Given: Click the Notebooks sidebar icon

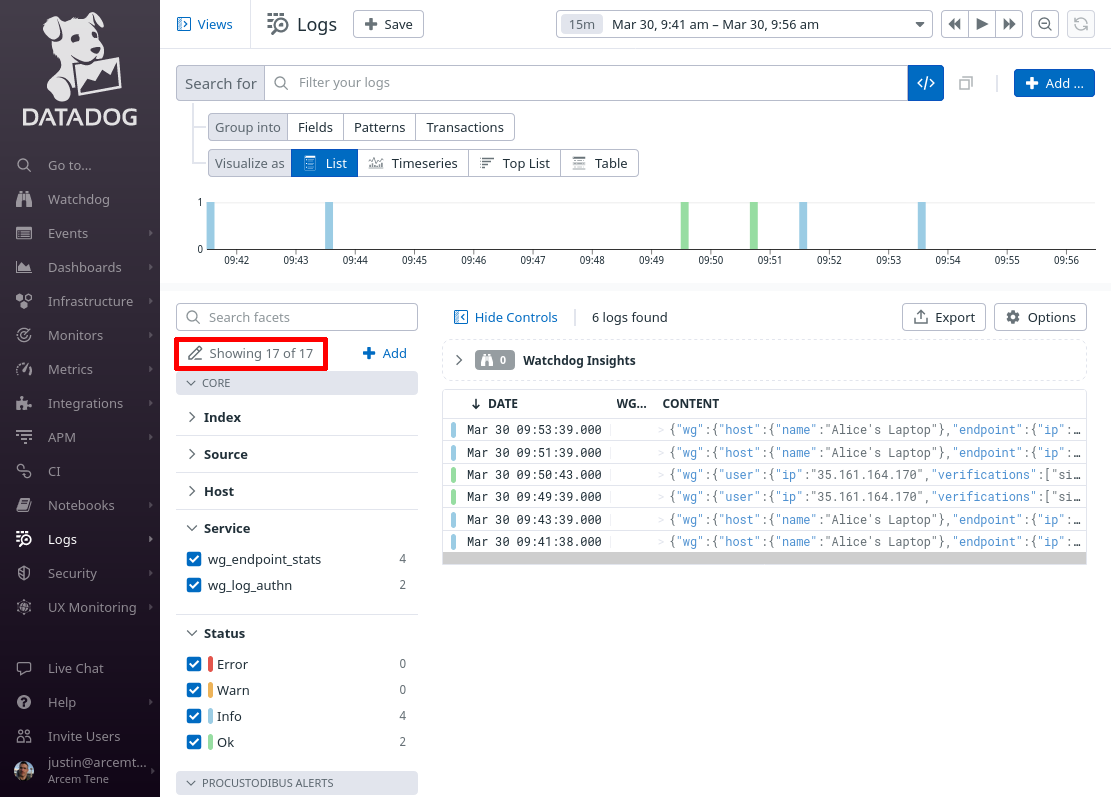Looking at the screenshot, I should point(24,505).
